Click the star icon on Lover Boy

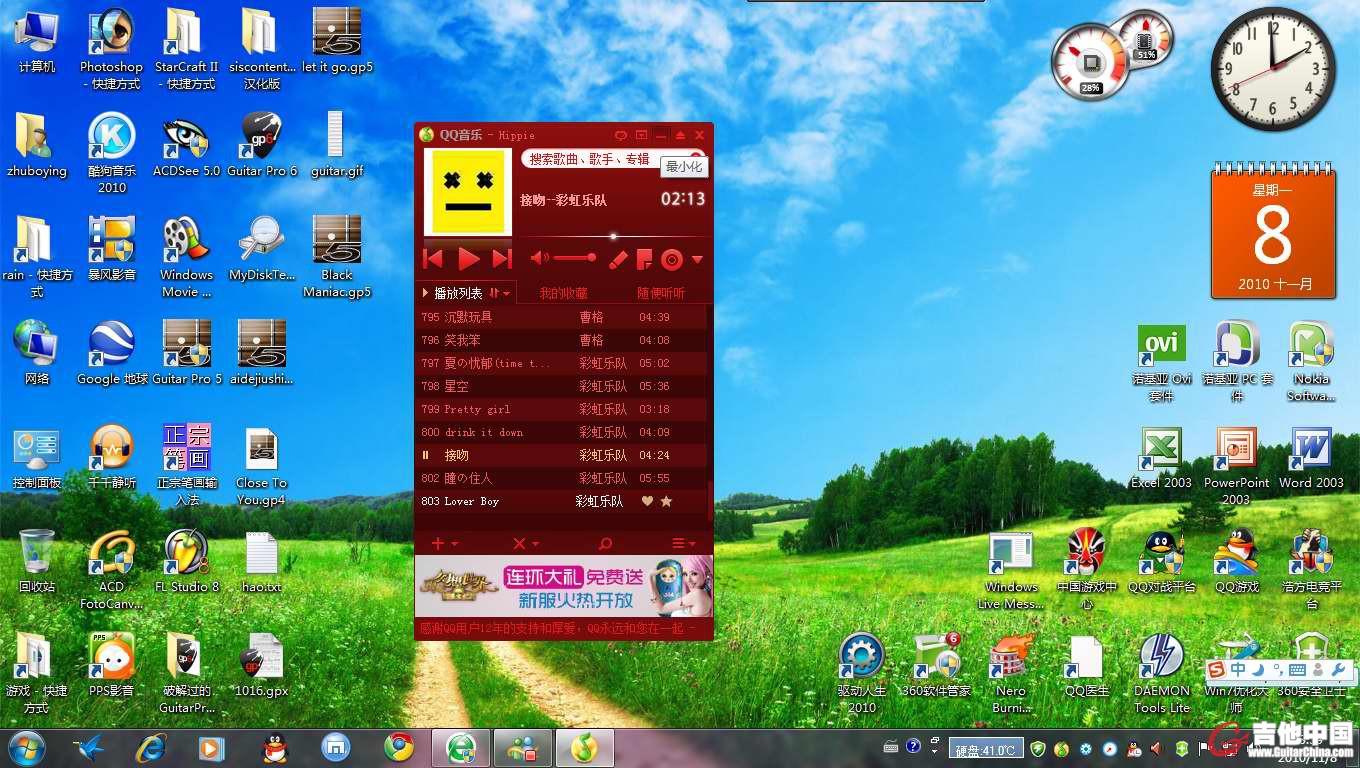pos(666,501)
